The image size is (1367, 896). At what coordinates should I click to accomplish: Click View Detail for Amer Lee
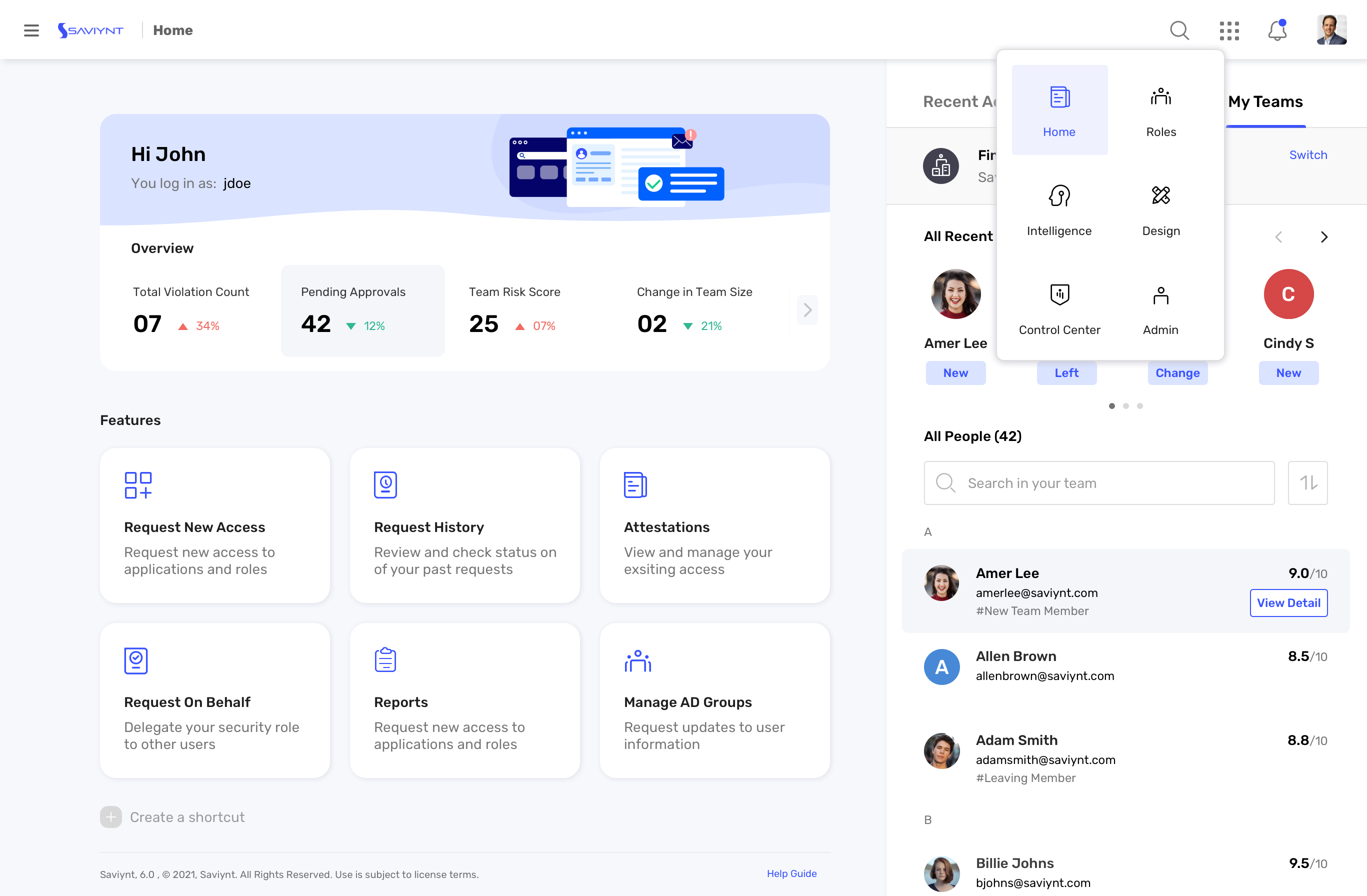[x=1288, y=602]
